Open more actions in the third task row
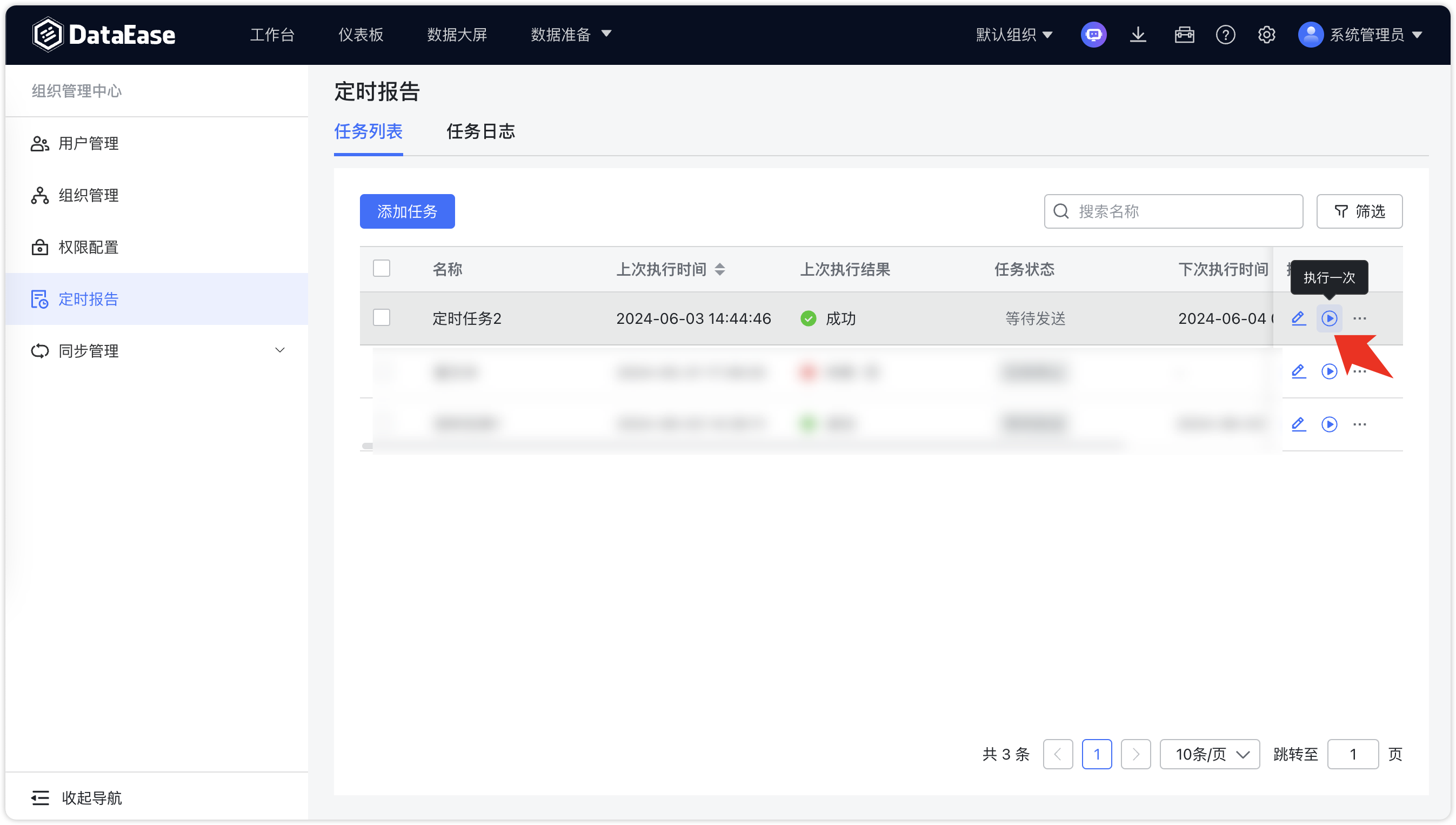This screenshot has height=825, width=1456. tap(1359, 424)
